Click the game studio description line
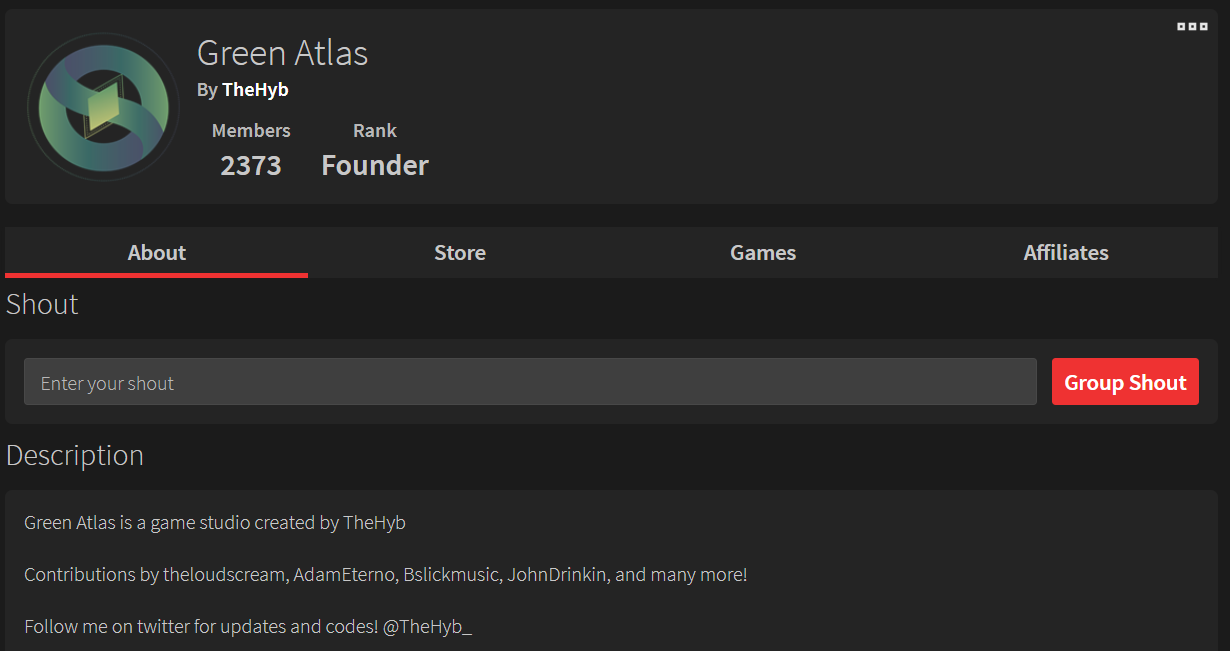This screenshot has height=651, width=1230. [215, 523]
